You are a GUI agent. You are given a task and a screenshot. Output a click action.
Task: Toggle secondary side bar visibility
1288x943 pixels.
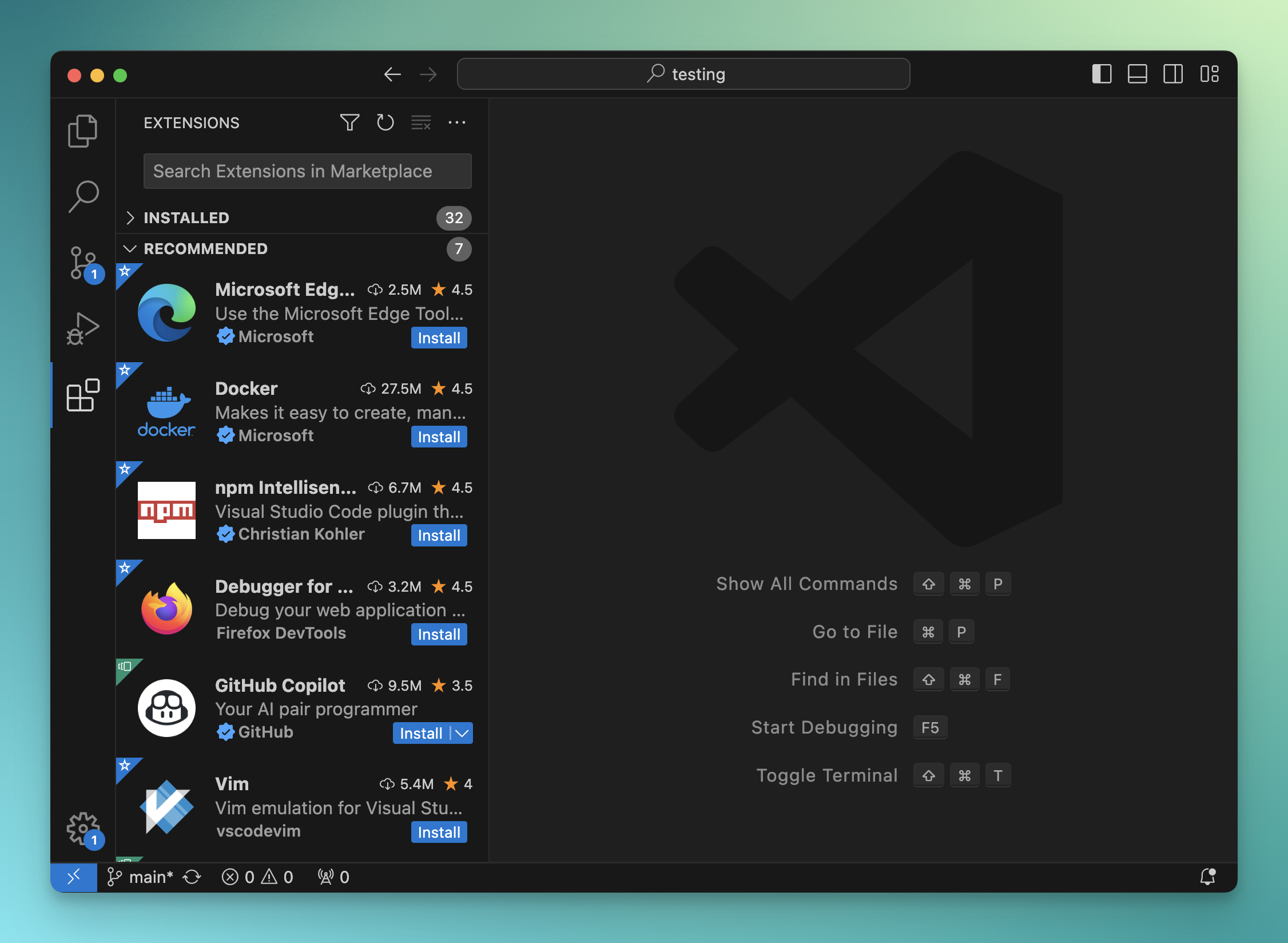pyautogui.click(x=1172, y=74)
